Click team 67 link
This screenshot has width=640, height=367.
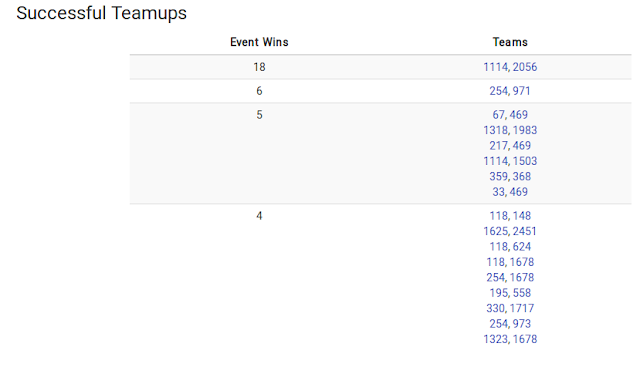499,115
